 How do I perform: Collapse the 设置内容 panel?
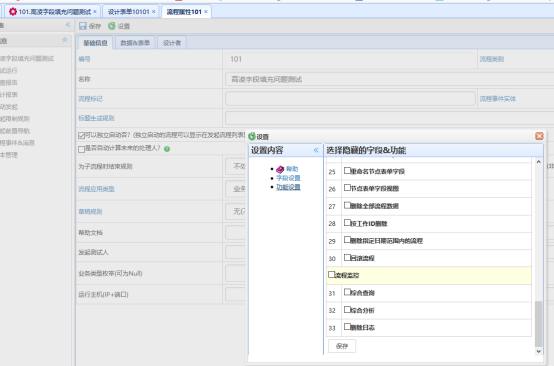coord(316,150)
